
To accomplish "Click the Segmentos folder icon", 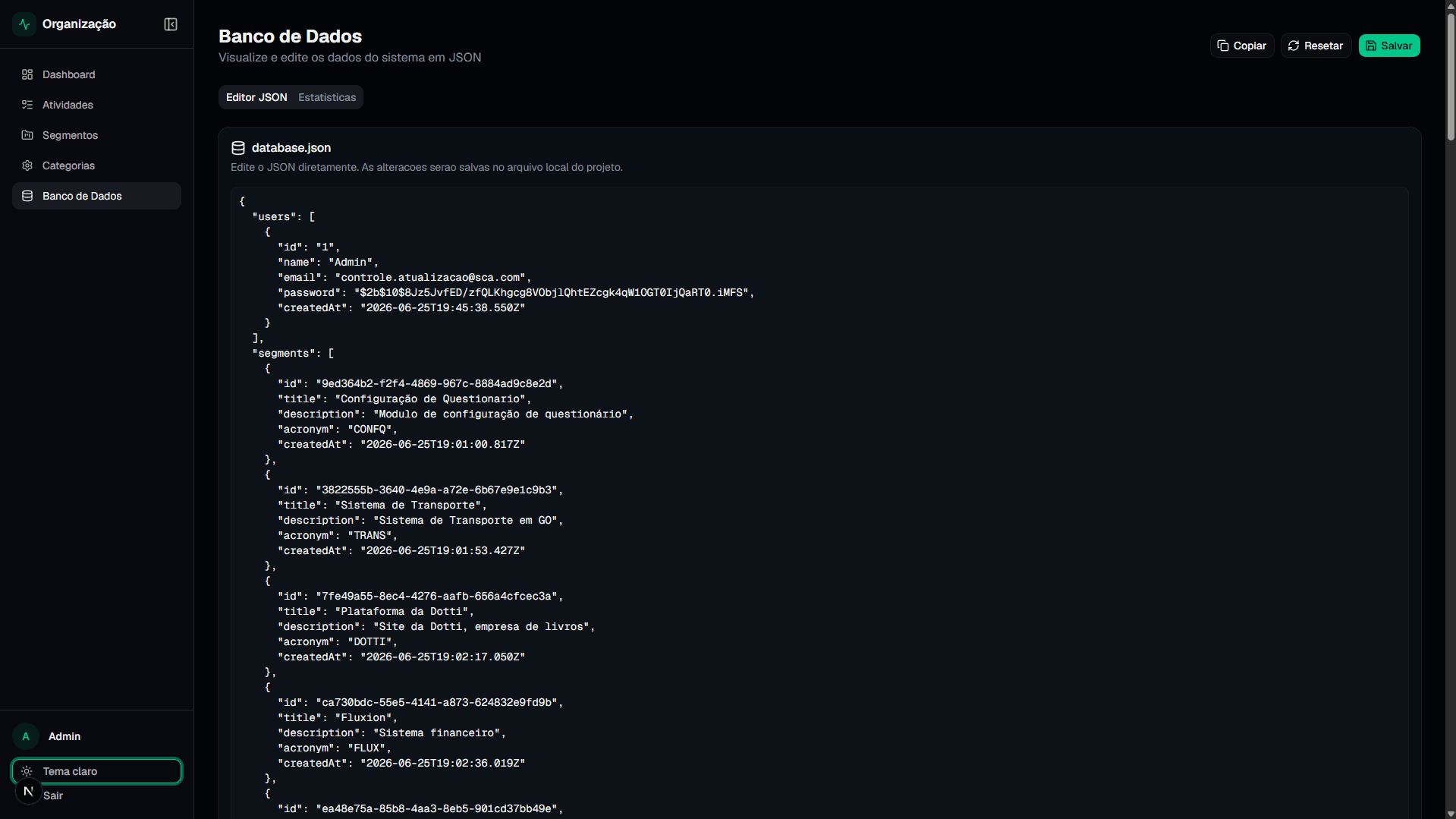I will 27,135.
